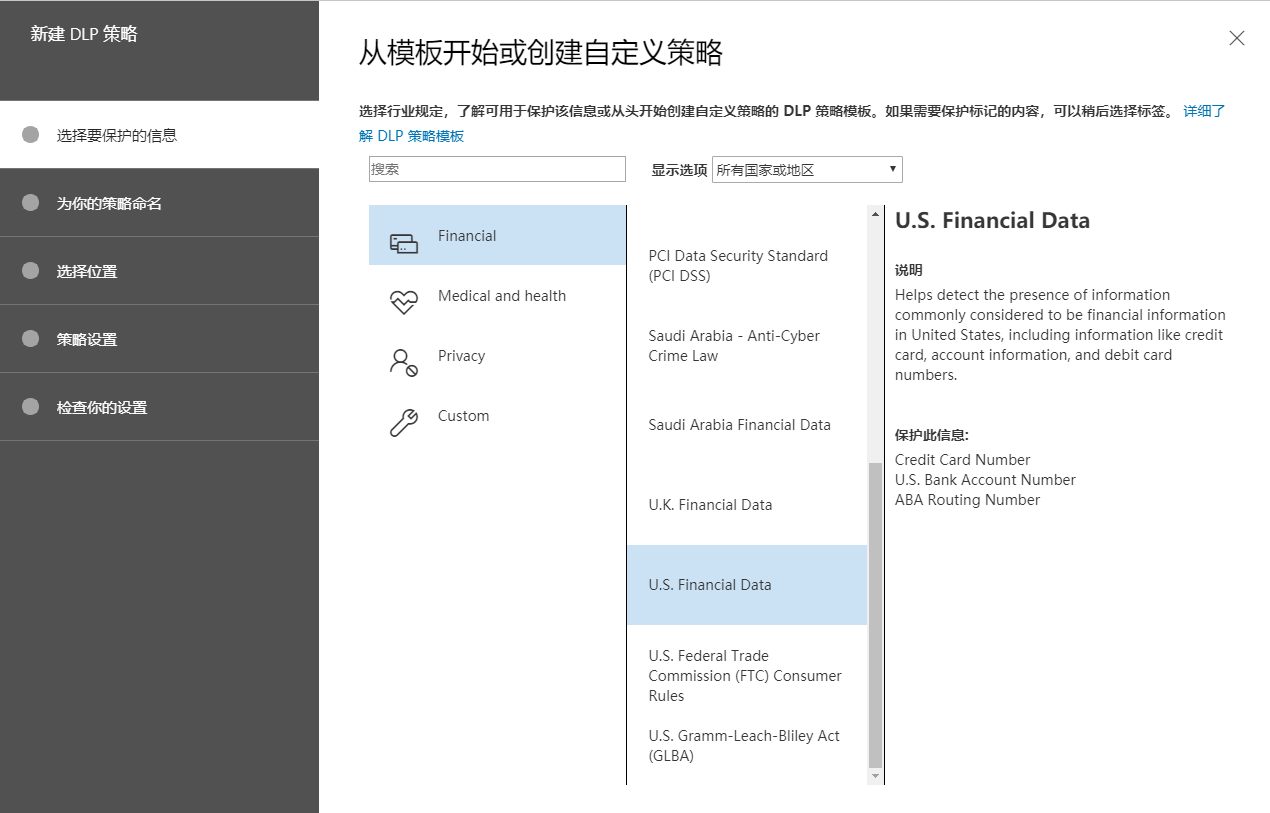This screenshot has height=813, width=1270.
Task: Open the 所有国家或地区 dropdown
Action: [x=807, y=170]
